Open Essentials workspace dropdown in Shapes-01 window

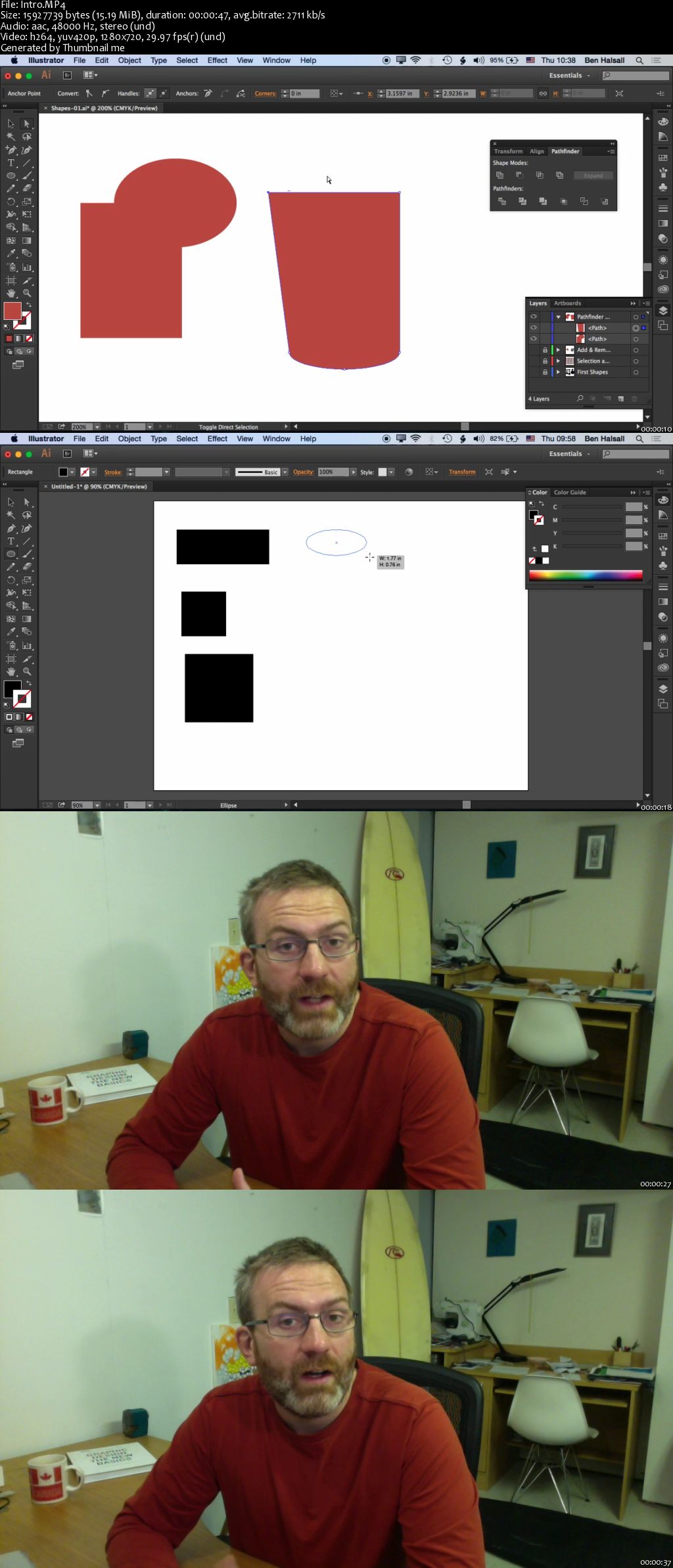569,76
